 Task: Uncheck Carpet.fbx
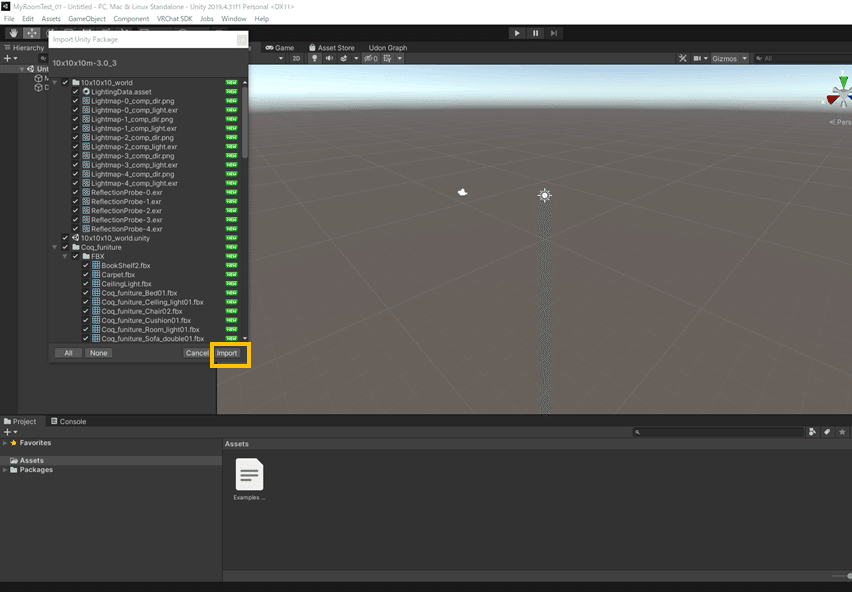pyautogui.click(x=86, y=275)
